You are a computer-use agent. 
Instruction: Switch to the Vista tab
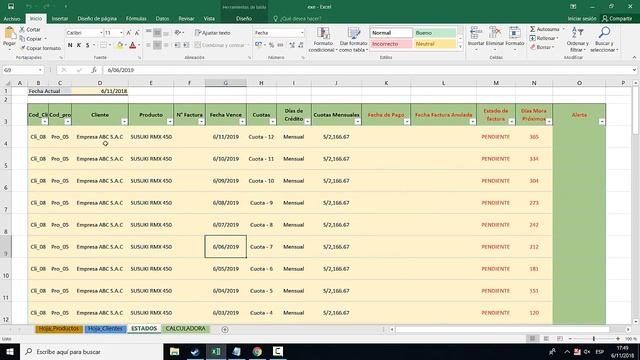tap(209, 19)
